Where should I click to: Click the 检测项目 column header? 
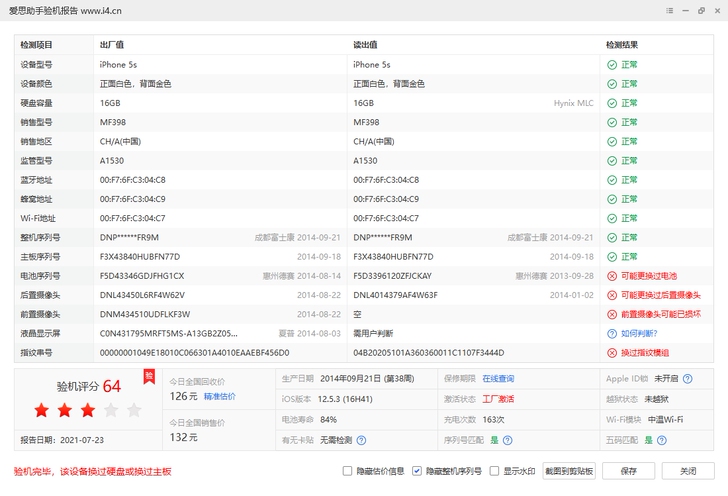coord(36,45)
